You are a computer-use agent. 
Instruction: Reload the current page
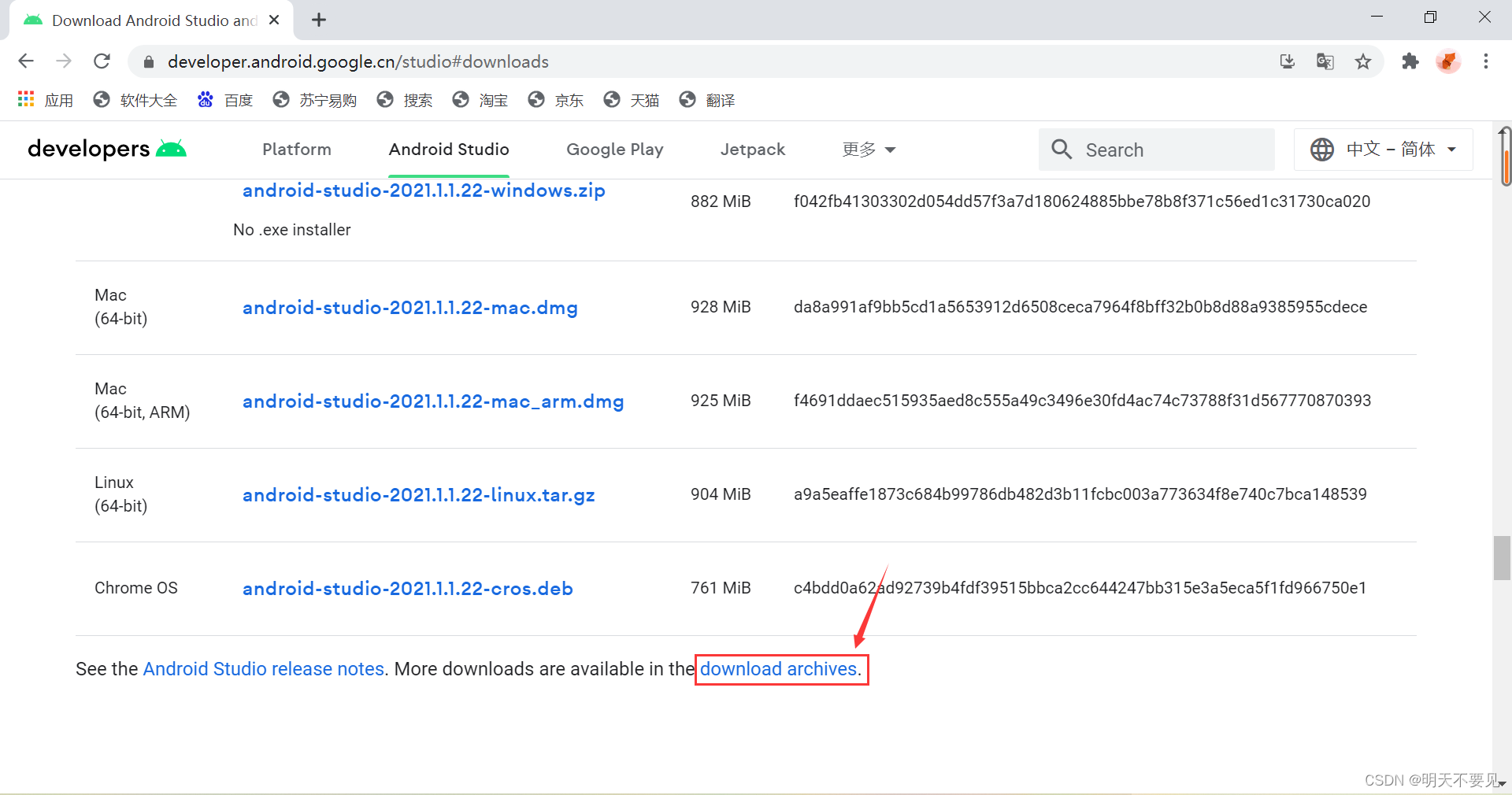pyautogui.click(x=102, y=61)
